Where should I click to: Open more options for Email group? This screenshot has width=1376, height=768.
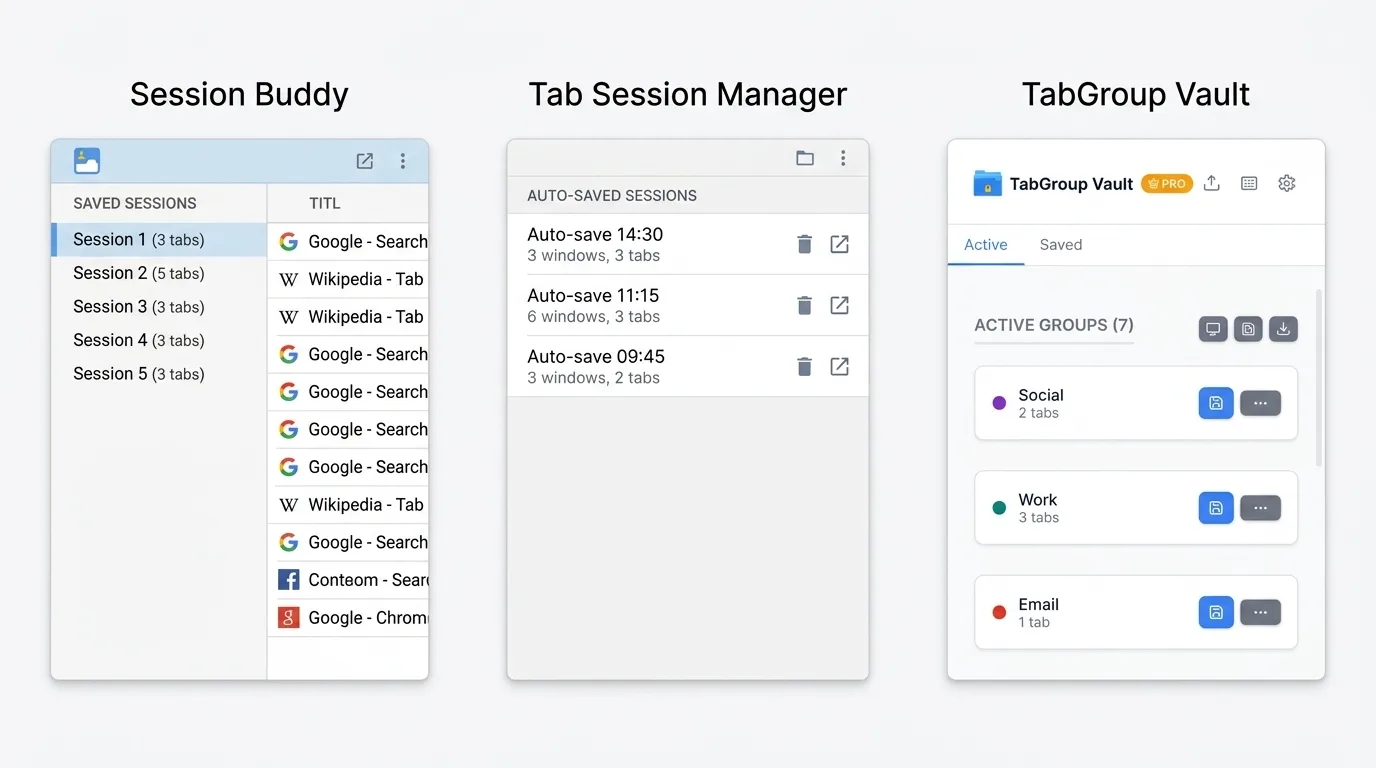click(x=1260, y=612)
